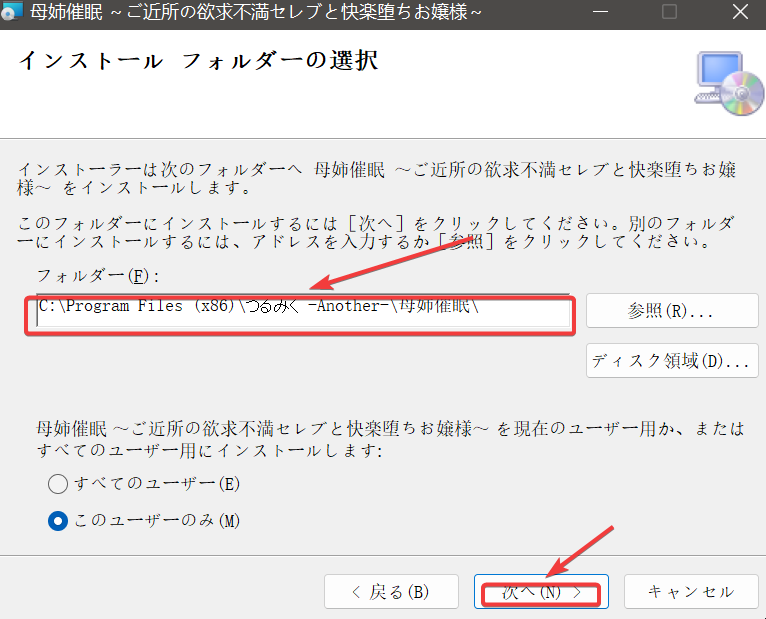Close the installer window
Viewport: 766px width, 619px height.
(x=740, y=12)
